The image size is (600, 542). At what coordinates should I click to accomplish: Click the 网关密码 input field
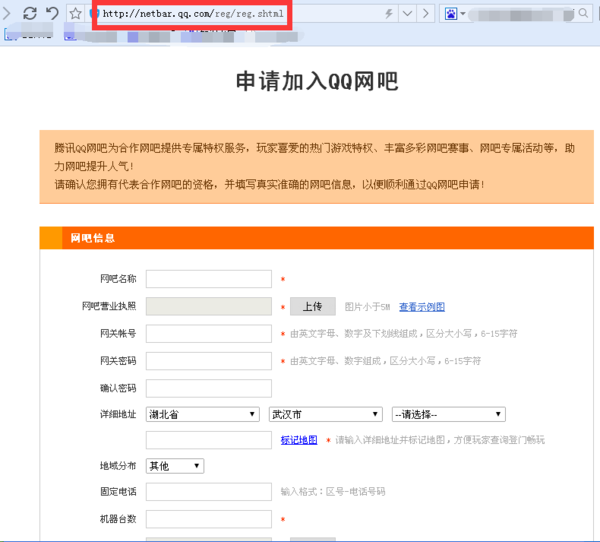(209, 361)
